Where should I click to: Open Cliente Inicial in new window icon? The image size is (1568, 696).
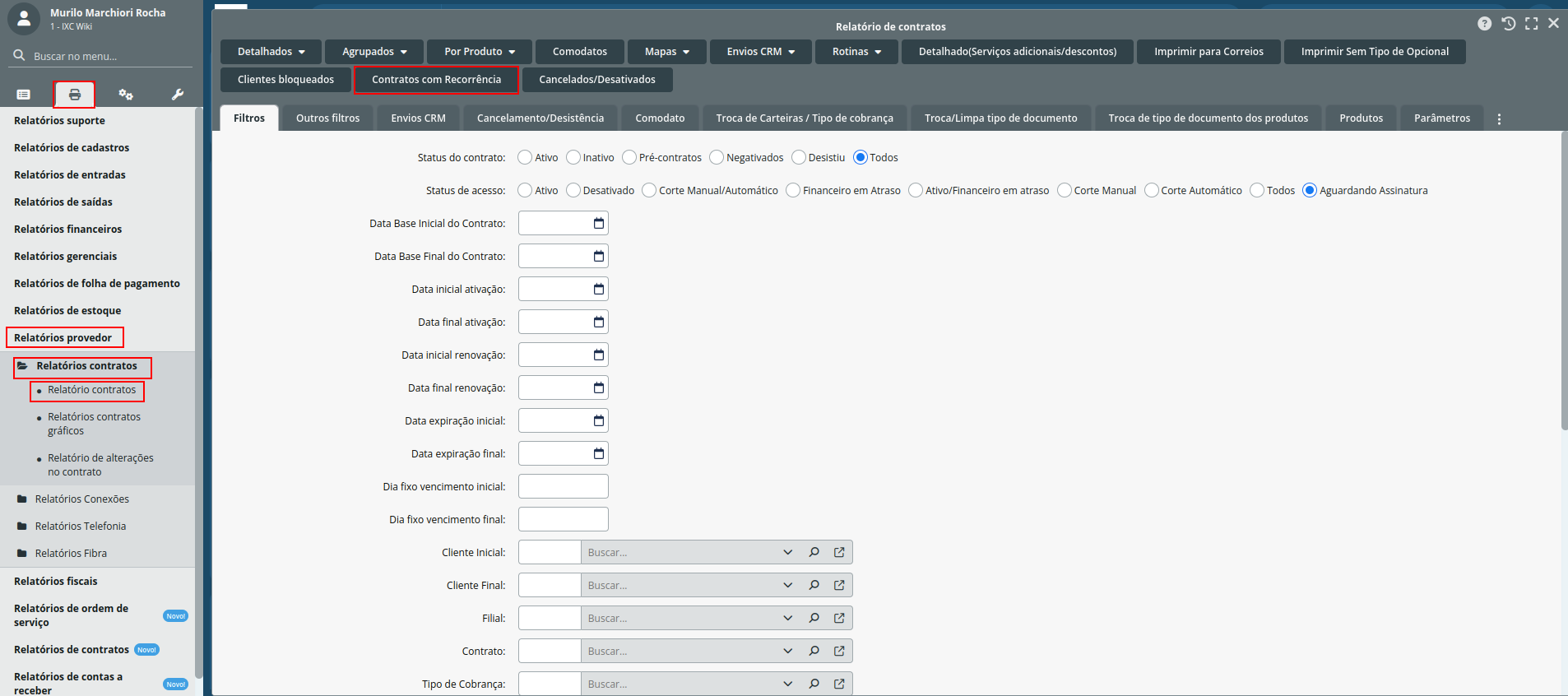839,552
